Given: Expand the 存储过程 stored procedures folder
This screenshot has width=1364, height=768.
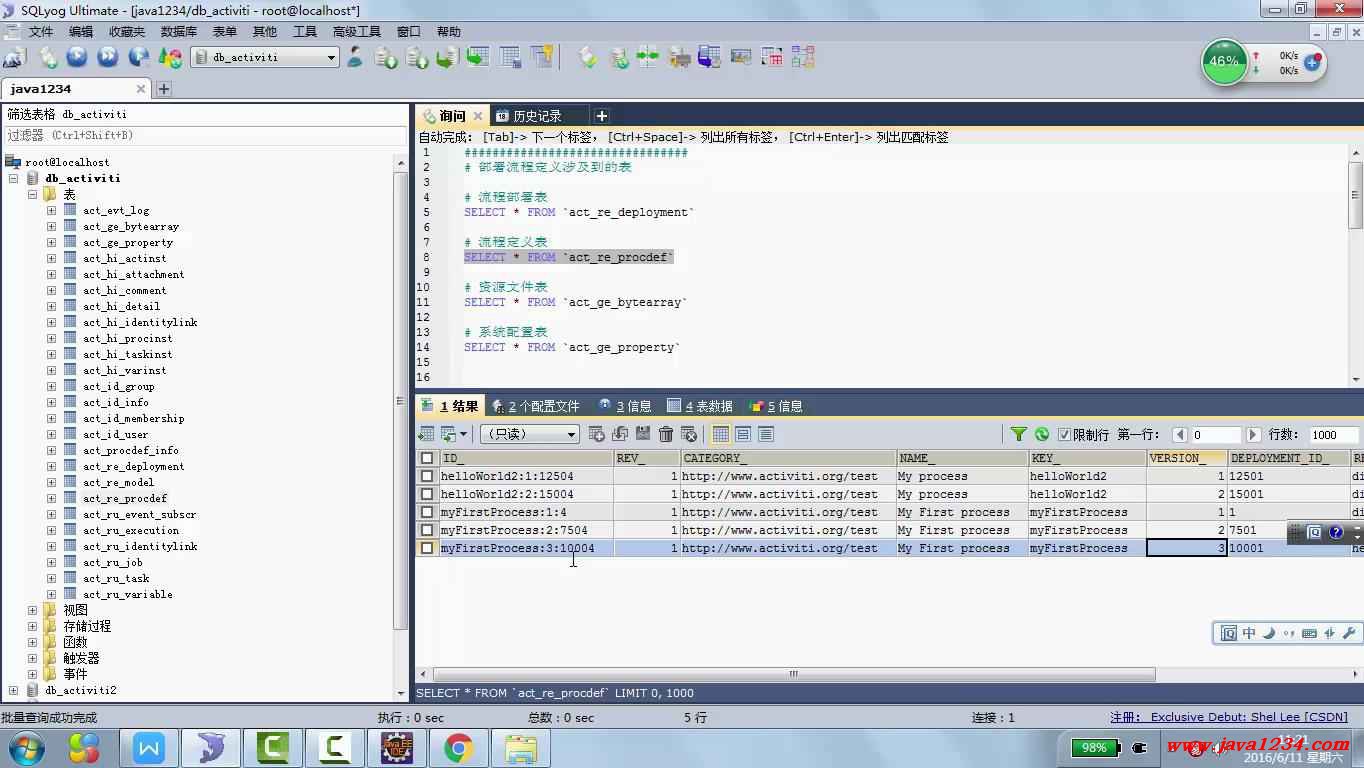Looking at the screenshot, I should coord(32,626).
